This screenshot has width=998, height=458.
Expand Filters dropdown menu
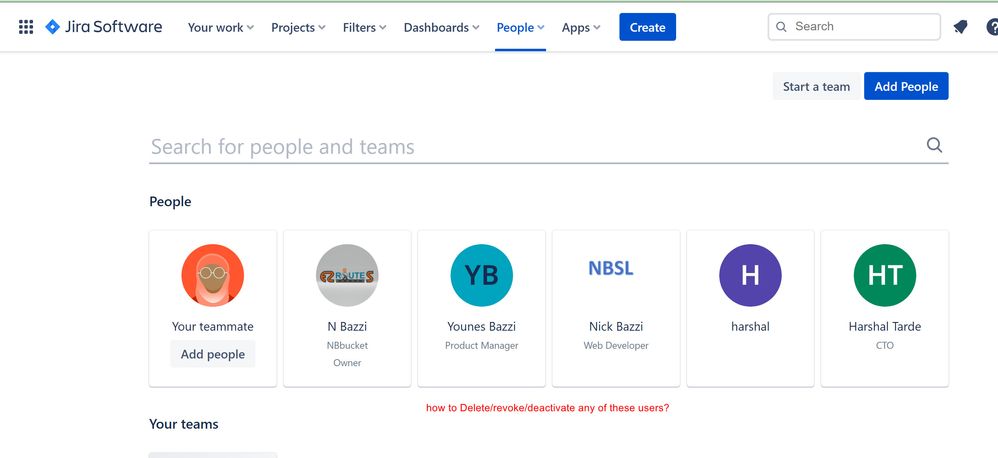pos(365,27)
